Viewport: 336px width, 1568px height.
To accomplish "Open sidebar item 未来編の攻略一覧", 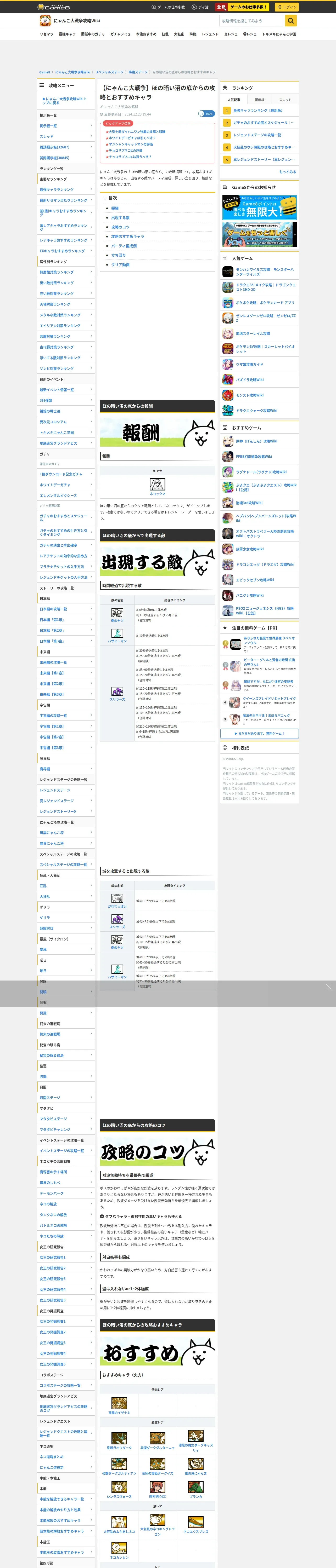I will [66, 662].
